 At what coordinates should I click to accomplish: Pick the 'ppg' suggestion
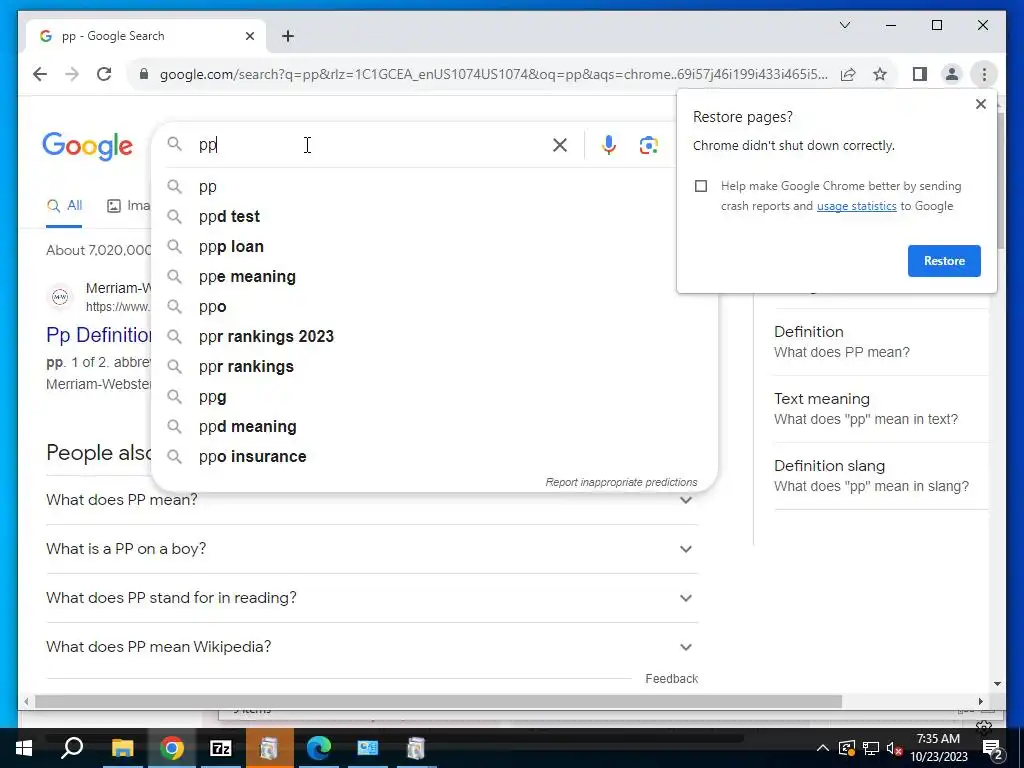tap(434, 396)
